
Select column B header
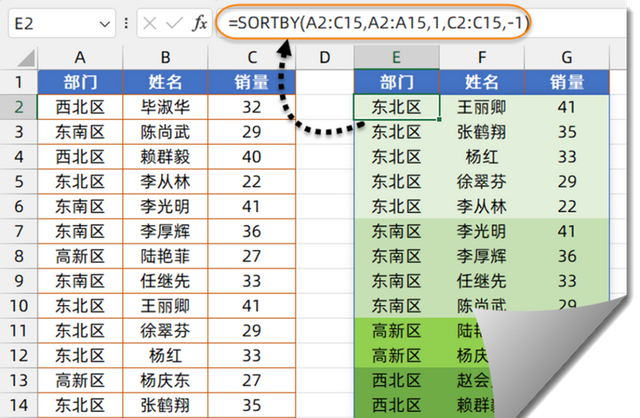pos(165,58)
